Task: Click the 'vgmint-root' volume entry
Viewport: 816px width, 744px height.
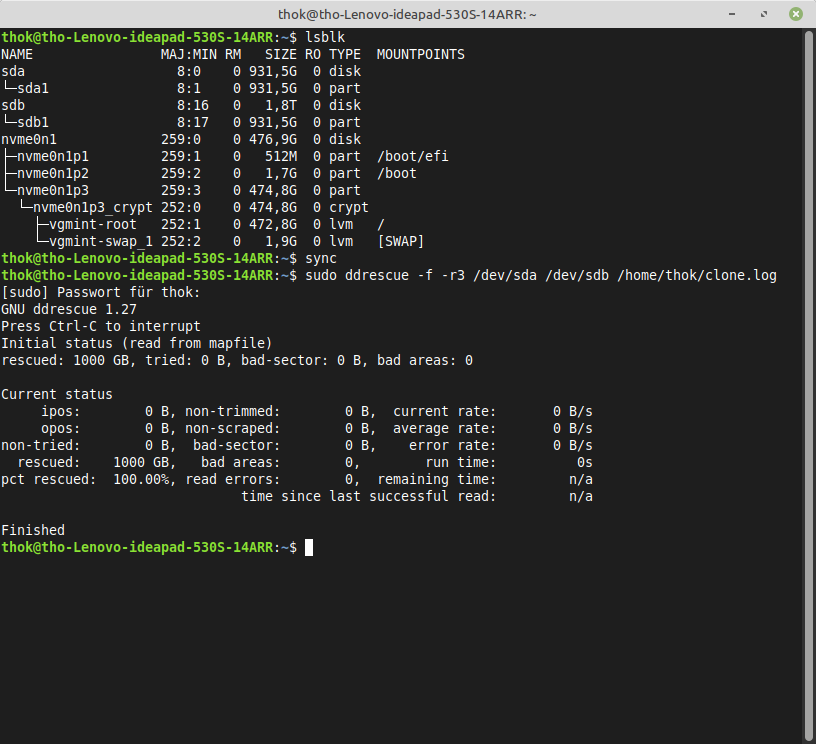Action: [x=93, y=224]
